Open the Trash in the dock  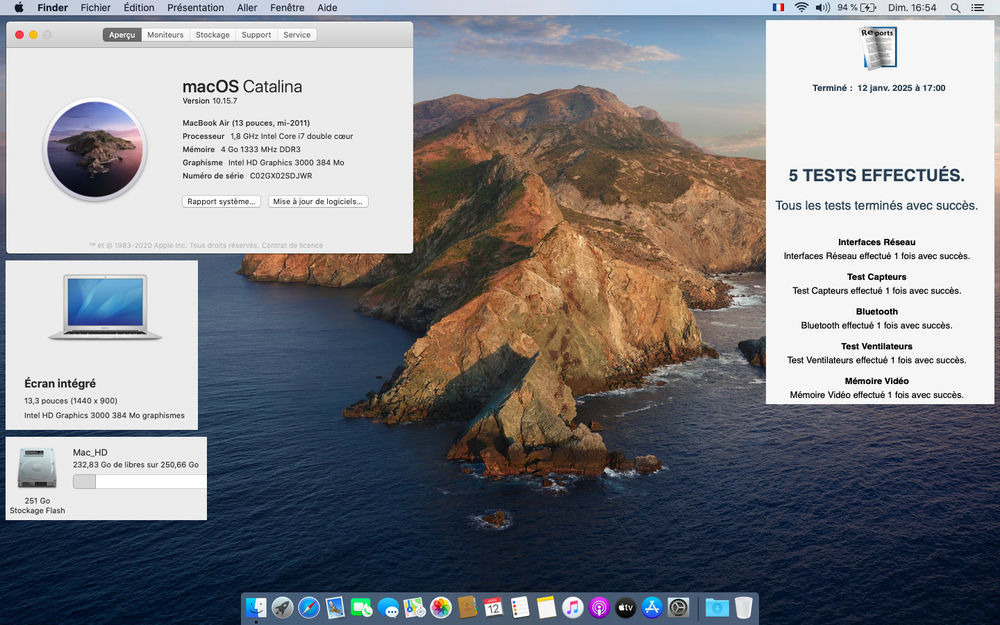pos(743,607)
